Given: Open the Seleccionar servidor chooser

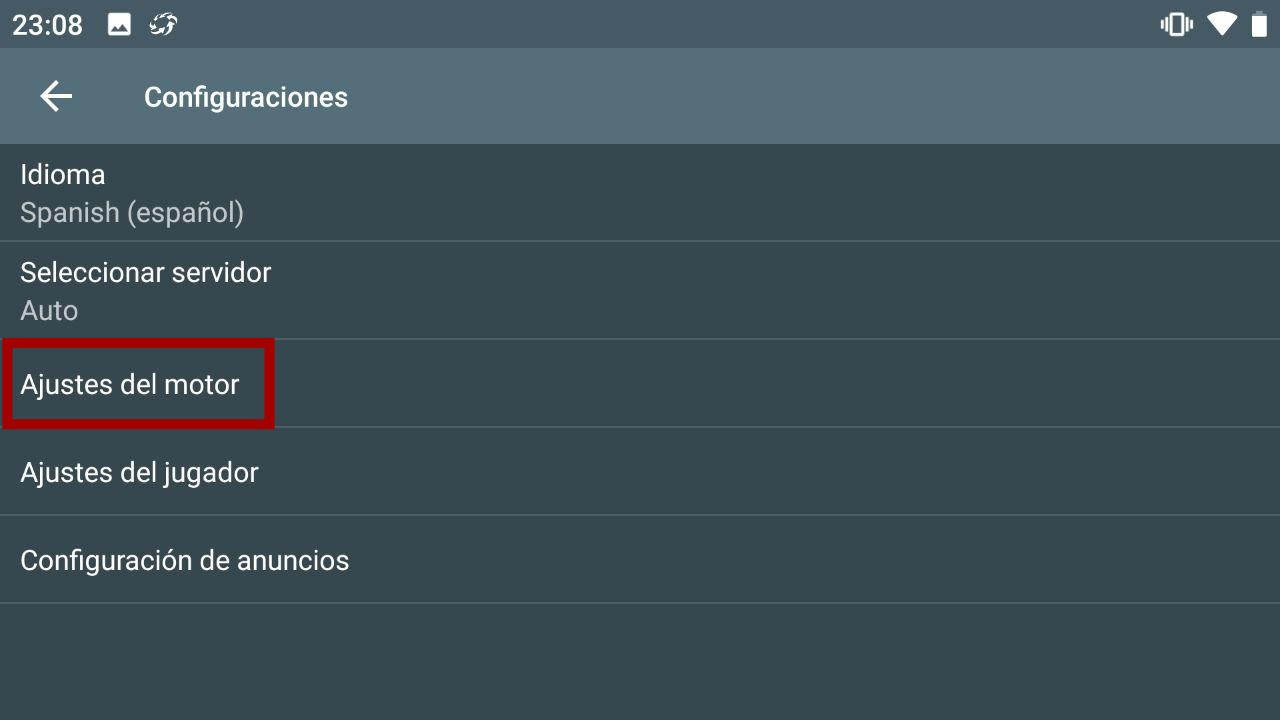Looking at the screenshot, I should [146, 273].
